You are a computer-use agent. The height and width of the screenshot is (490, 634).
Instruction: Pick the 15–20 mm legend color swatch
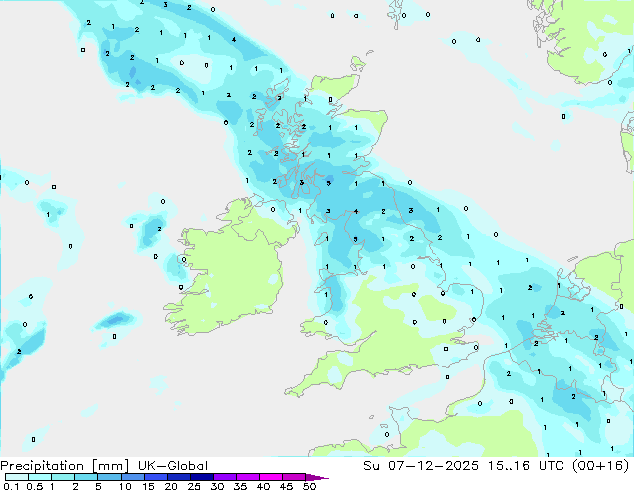point(156,477)
